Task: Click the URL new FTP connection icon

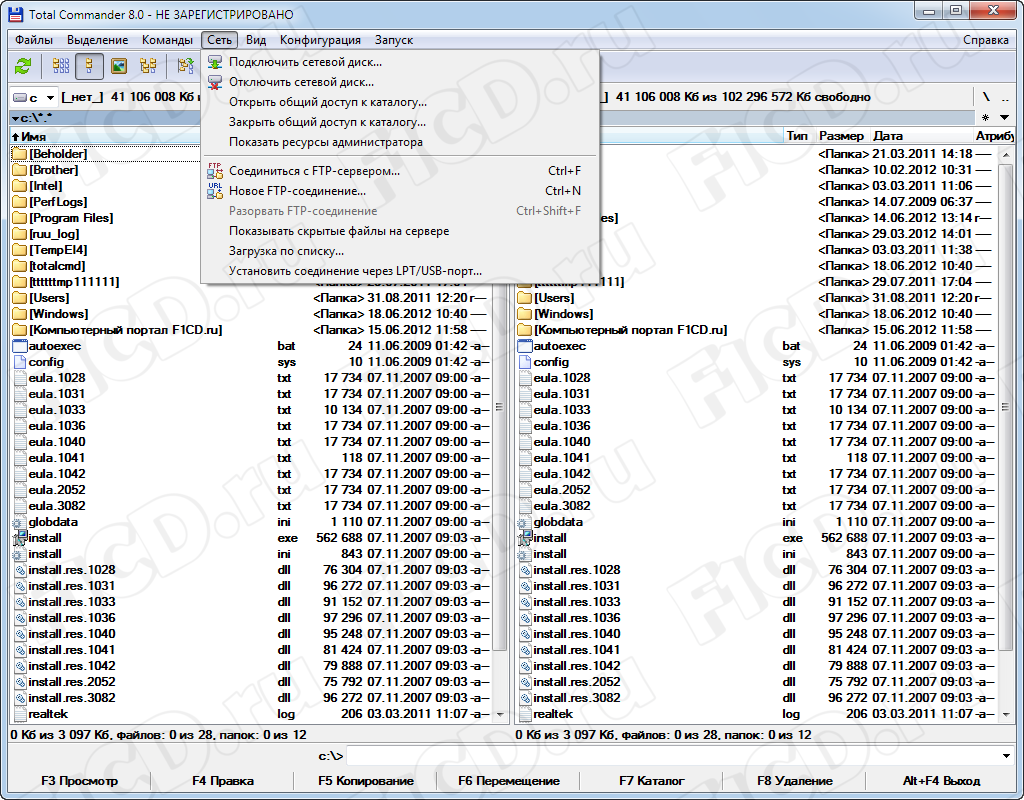Action: (x=215, y=191)
